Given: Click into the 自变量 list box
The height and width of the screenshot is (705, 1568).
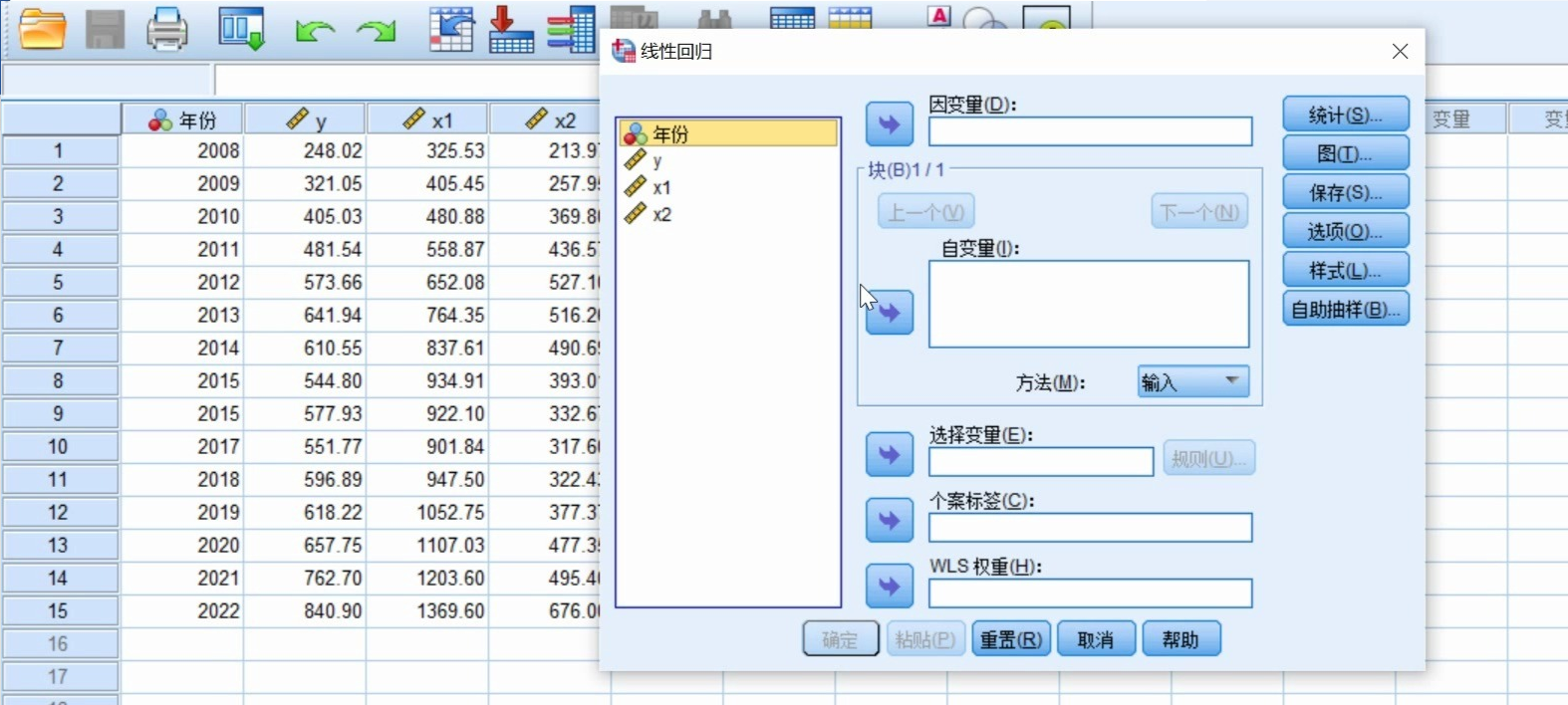Looking at the screenshot, I should 1089,305.
